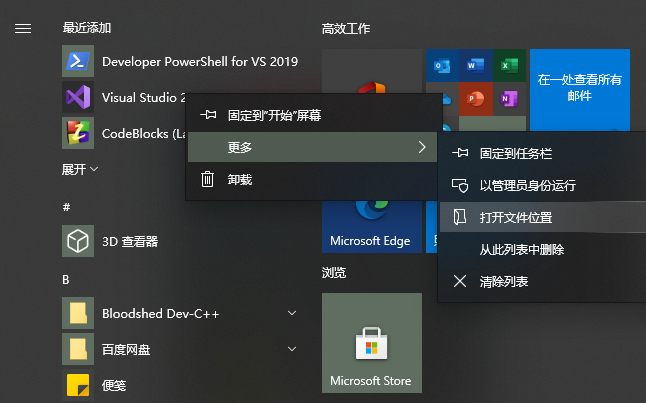The height and width of the screenshot is (403, 646).
Task: Open the Microsoft Edge tile
Action: point(372,227)
